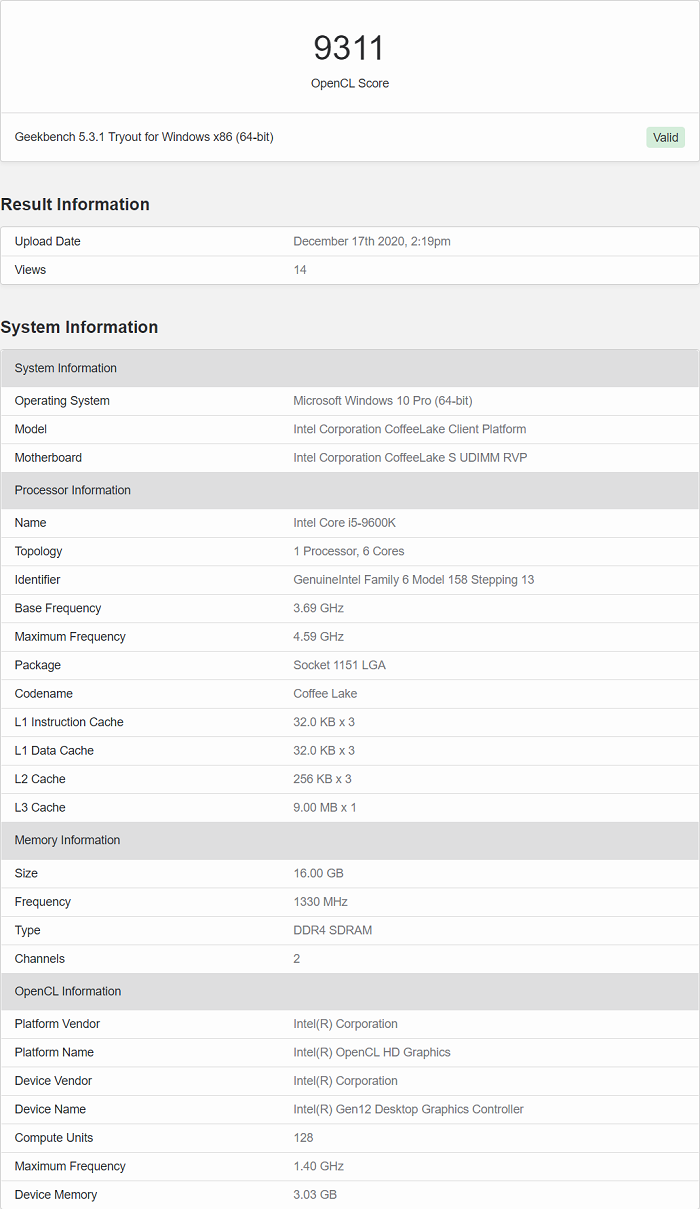This screenshot has width=700, height=1209.
Task: Click the Processor Information section header
Action: (73, 490)
